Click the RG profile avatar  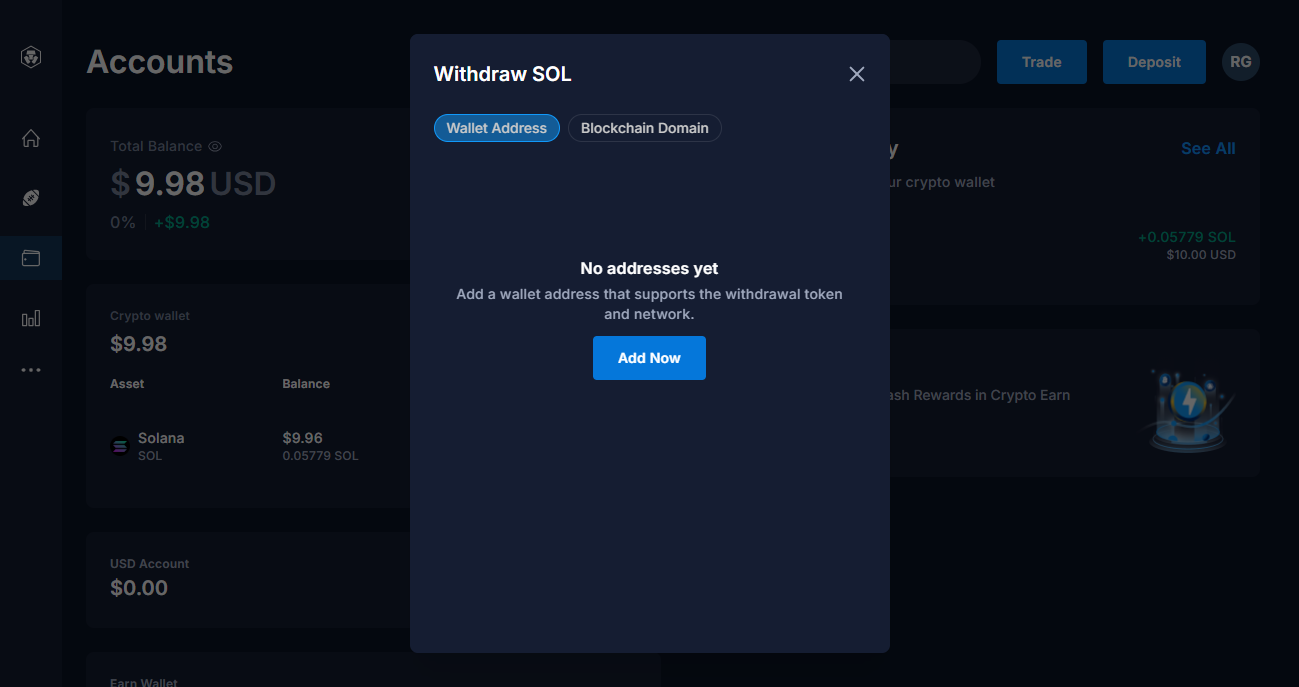tap(1240, 62)
